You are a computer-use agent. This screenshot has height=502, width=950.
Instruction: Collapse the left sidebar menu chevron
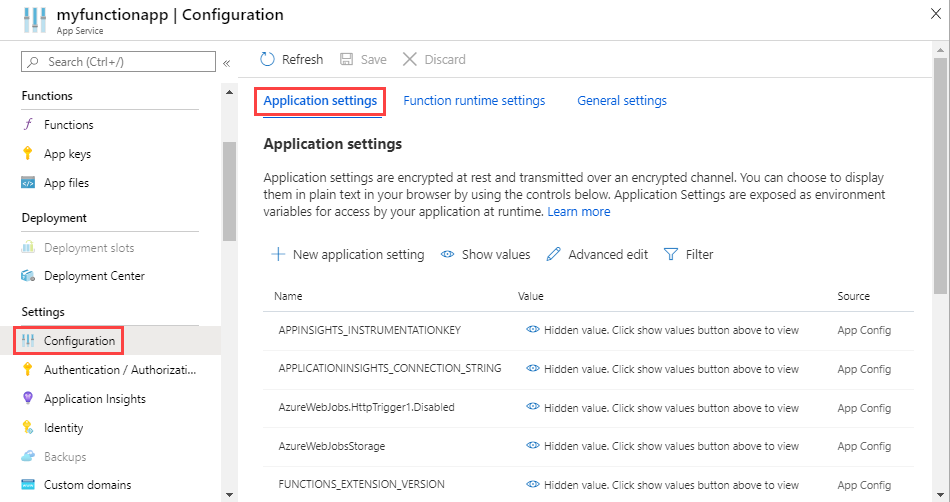227,63
